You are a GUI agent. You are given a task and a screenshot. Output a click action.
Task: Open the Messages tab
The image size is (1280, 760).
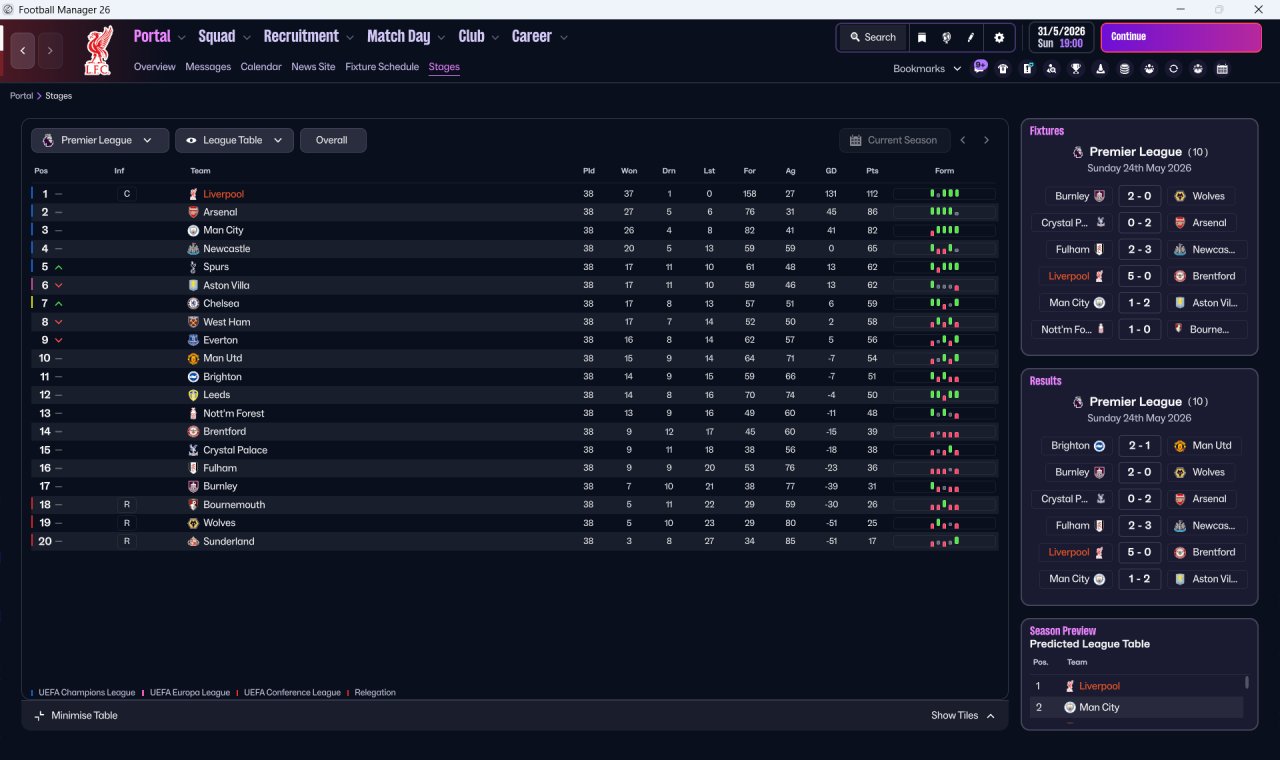click(x=208, y=67)
